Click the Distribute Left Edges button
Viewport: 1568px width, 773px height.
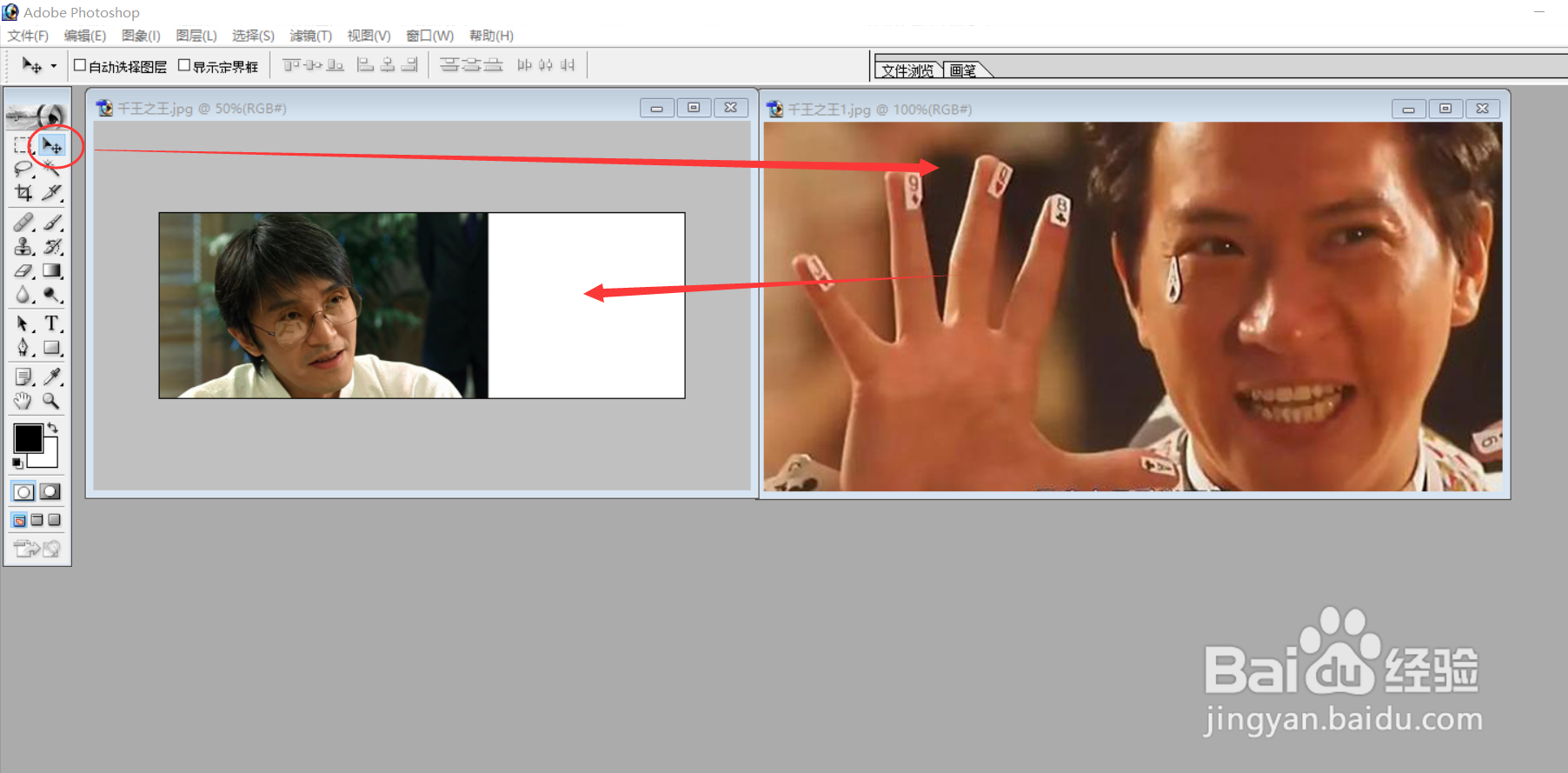tap(524, 65)
